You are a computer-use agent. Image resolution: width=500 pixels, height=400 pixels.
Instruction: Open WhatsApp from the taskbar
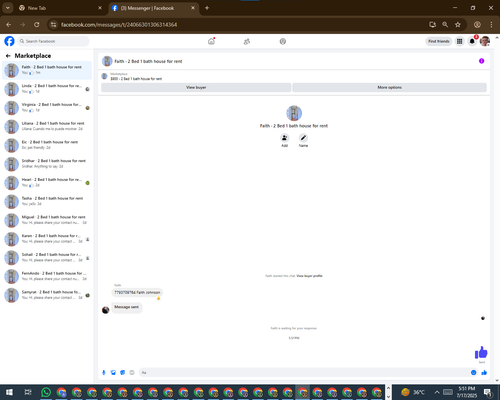(46, 392)
